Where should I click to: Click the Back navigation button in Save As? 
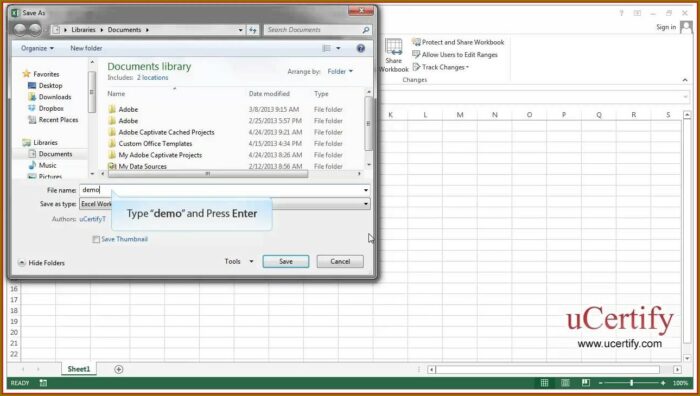coord(20,30)
